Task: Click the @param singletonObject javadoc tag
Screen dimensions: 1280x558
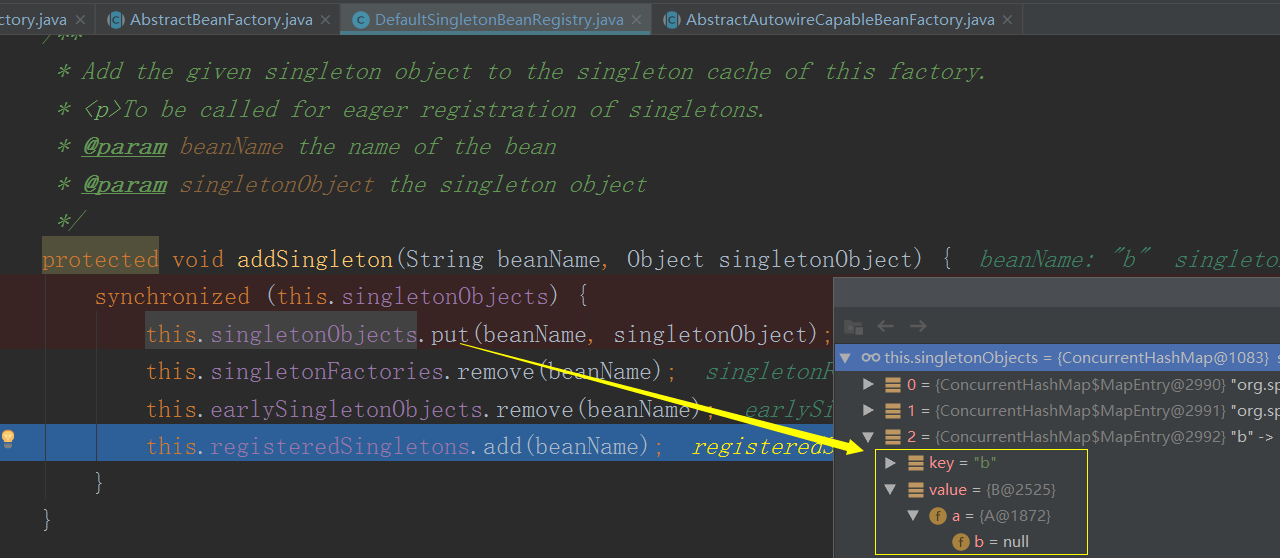Action: 124,184
